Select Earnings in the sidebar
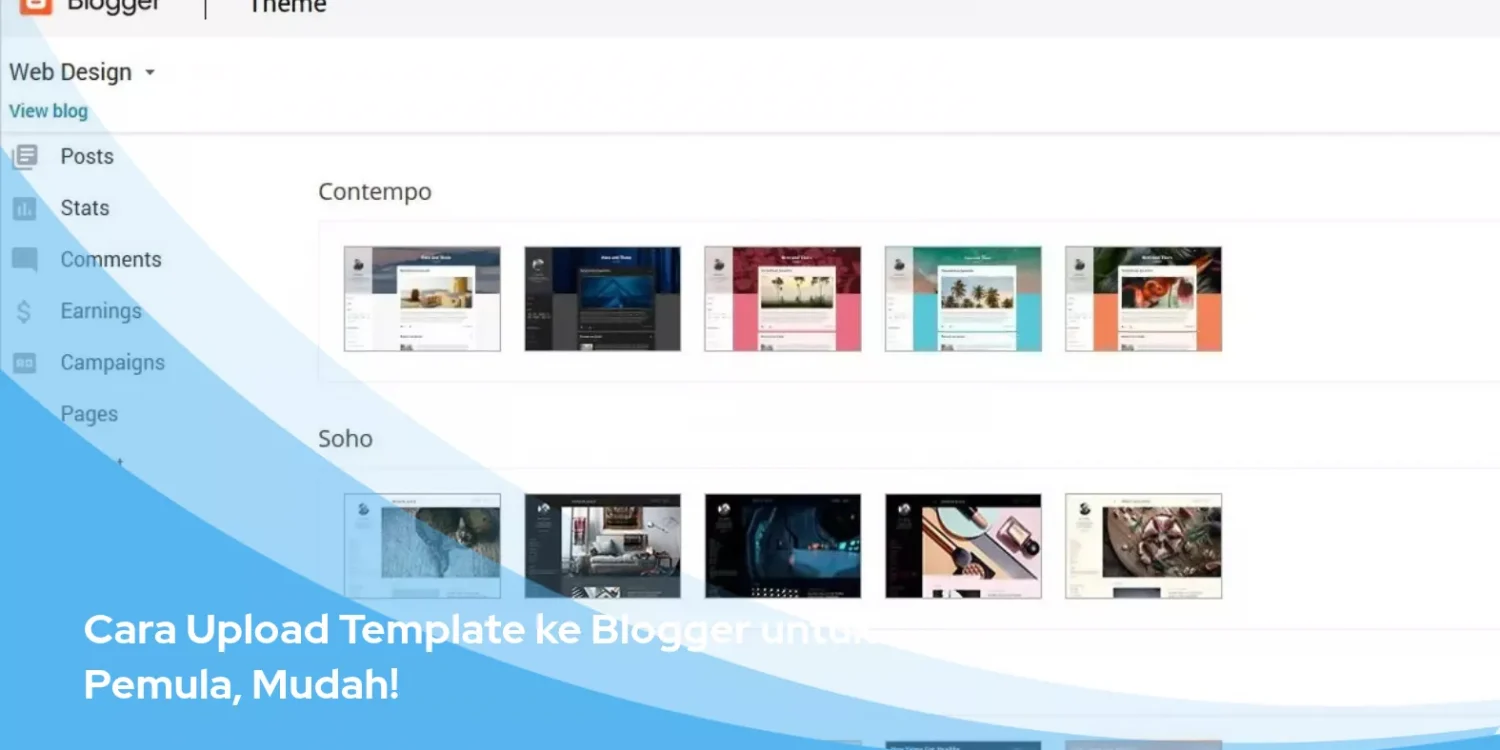Image resolution: width=1500 pixels, height=750 pixels. pyautogui.click(x=101, y=311)
